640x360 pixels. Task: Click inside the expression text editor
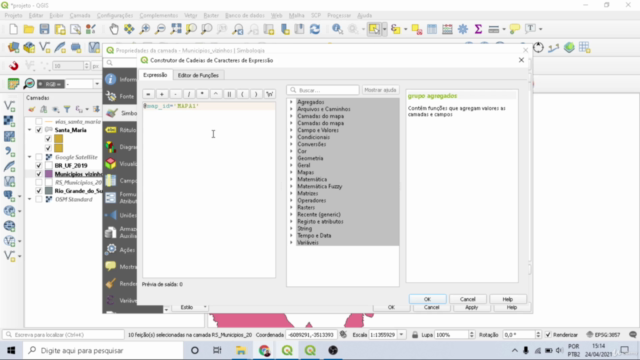209,190
